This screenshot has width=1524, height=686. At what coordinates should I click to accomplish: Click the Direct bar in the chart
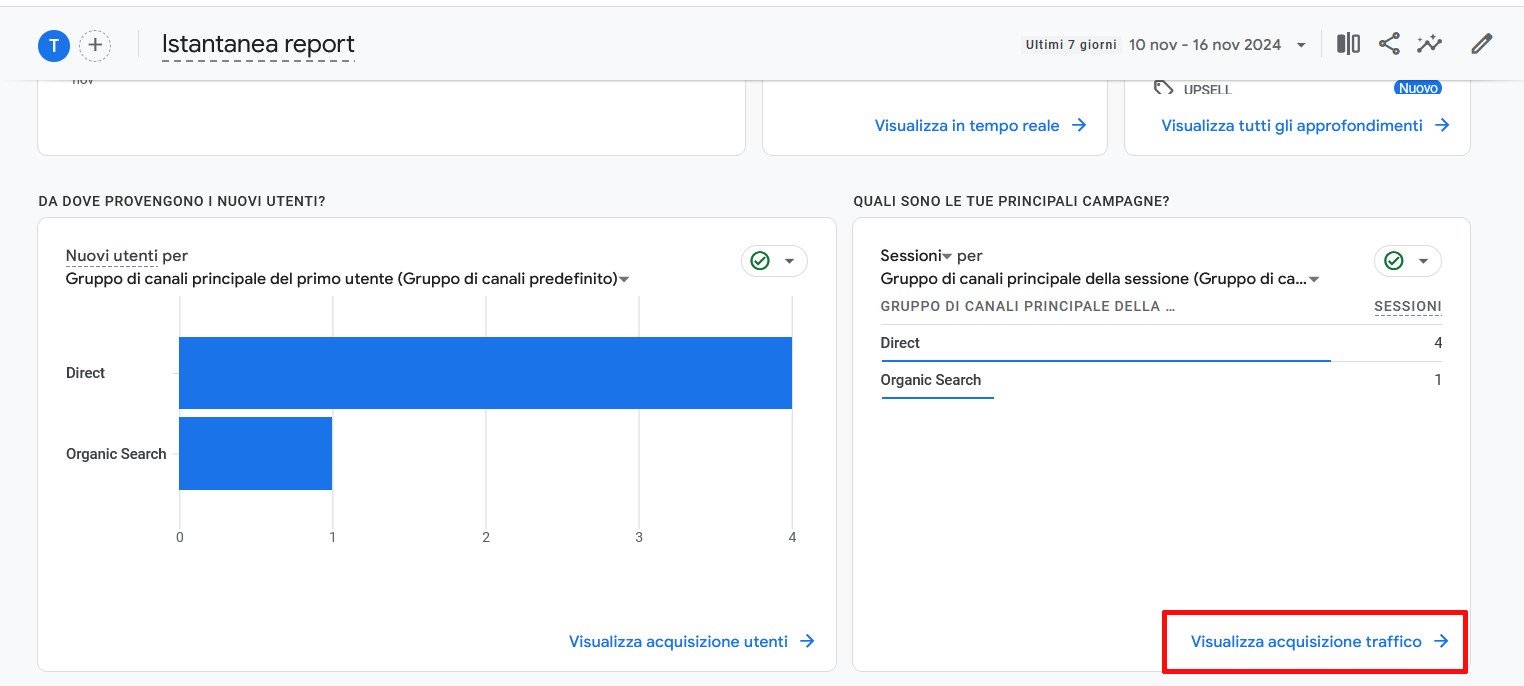(485, 373)
